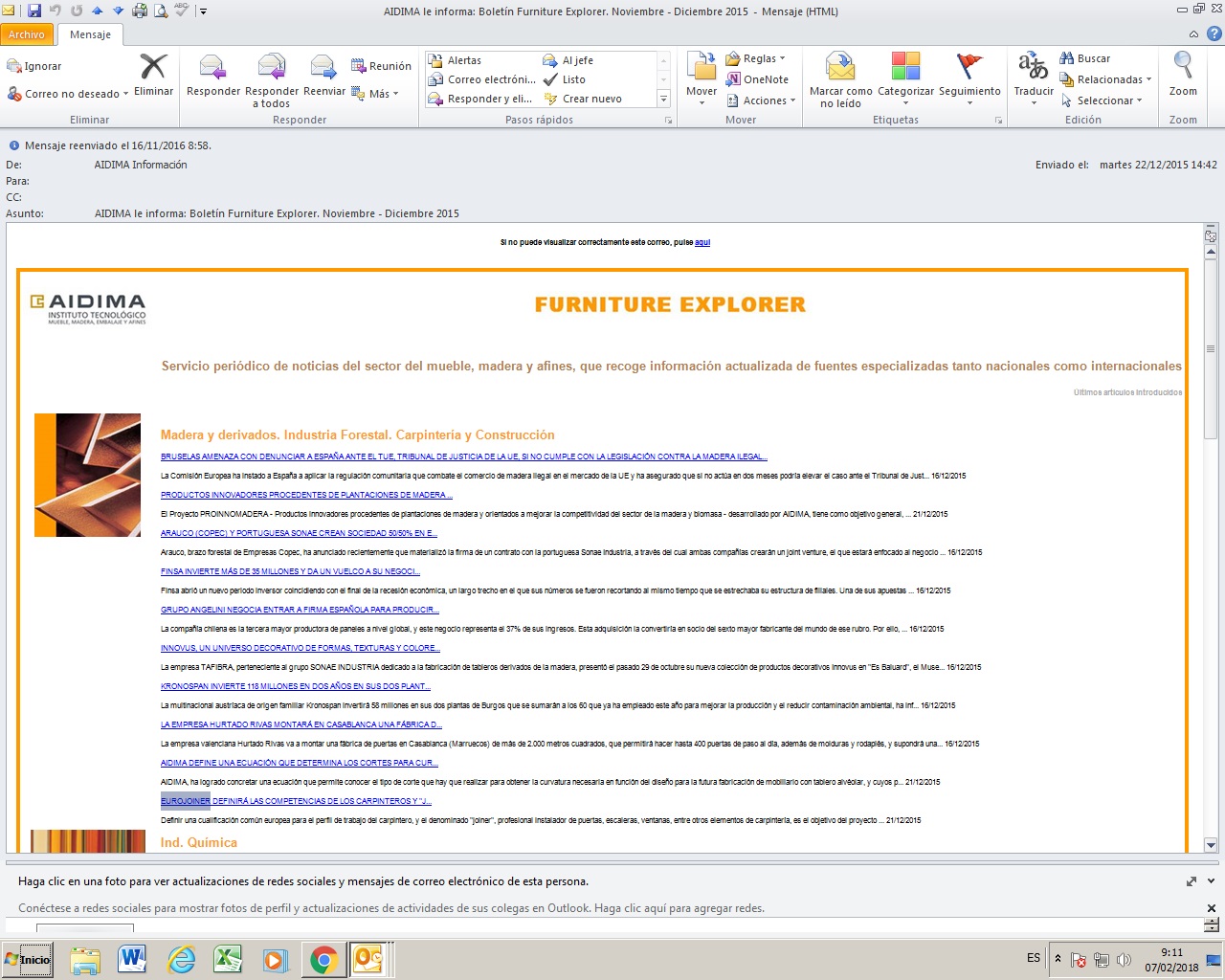Expand the people pane chevron

click(x=1211, y=881)
